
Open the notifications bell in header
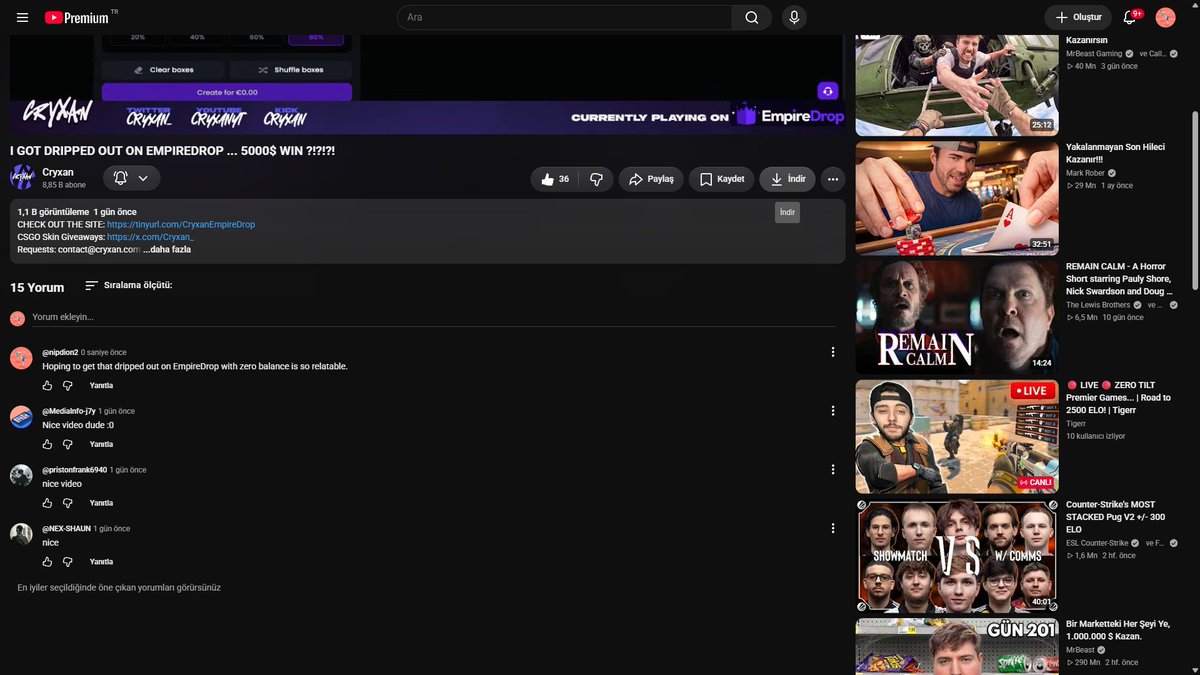[x=1131, y=17]
